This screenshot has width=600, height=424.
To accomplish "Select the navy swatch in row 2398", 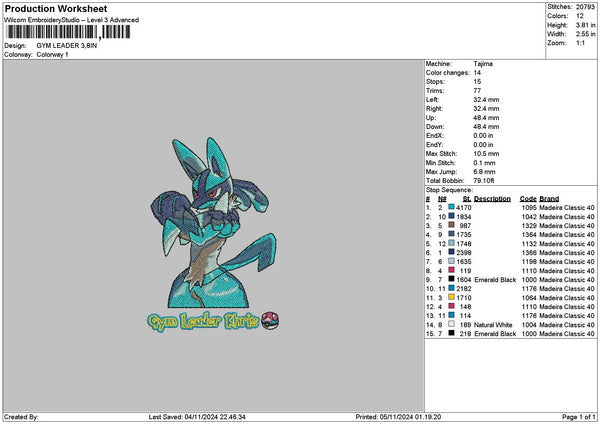I will click(452, 252).
